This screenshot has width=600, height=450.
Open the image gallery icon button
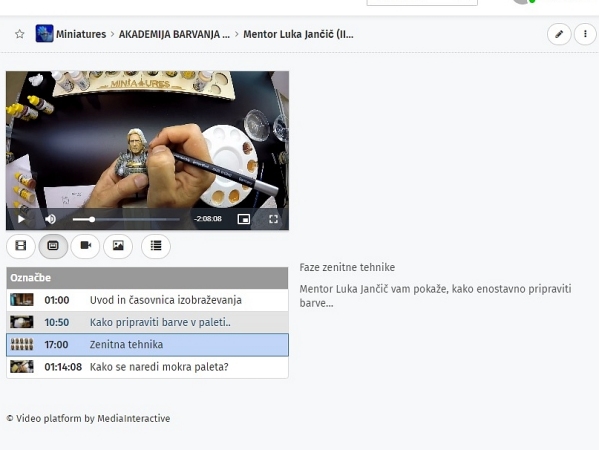pyautogui.click(x=118, y=245)
